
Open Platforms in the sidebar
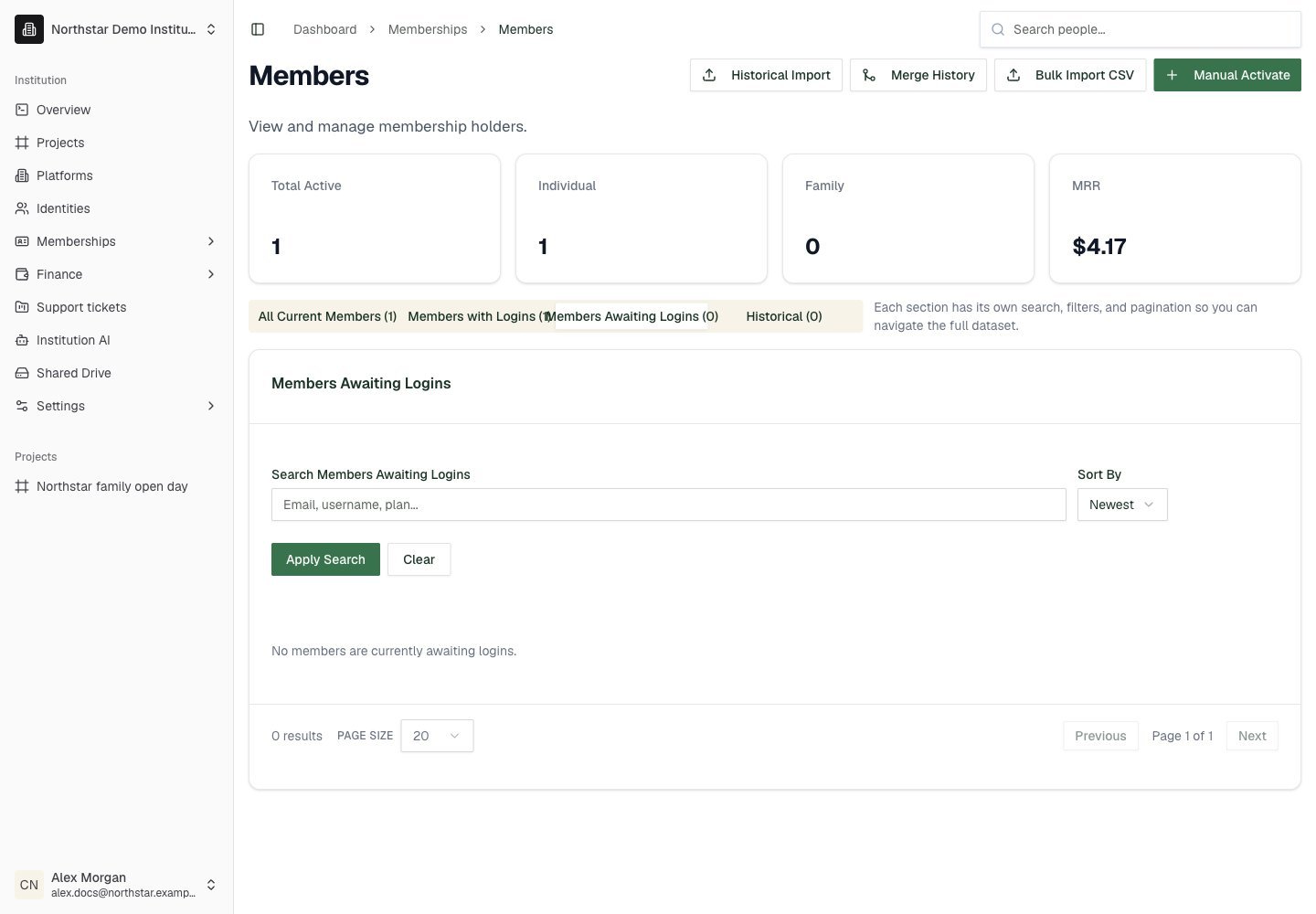(117, 175)
